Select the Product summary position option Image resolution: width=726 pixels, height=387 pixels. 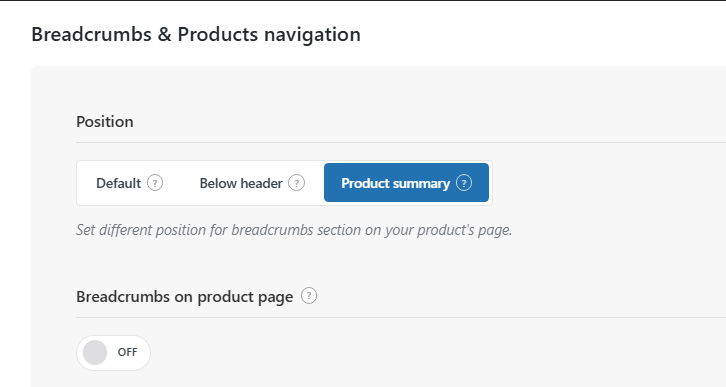[x=406, y=182]
